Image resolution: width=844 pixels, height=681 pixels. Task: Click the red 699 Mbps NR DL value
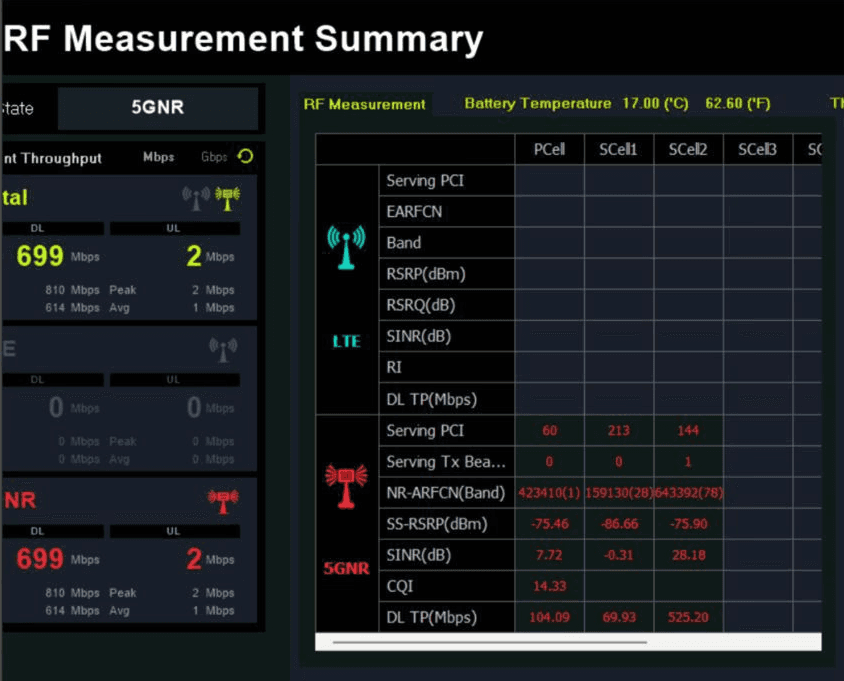click(x=40, y=559)
